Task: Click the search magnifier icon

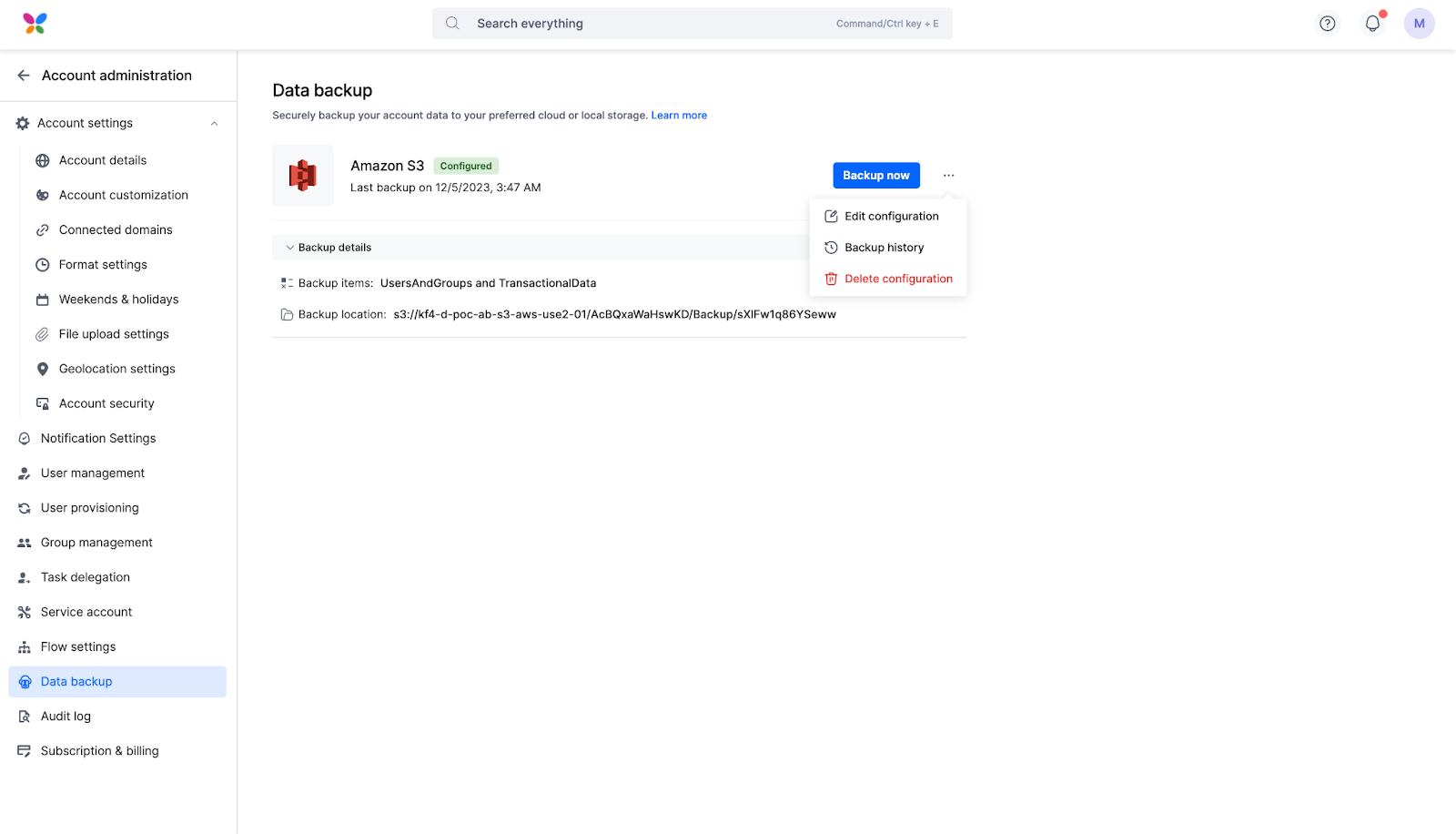Action: pos(452,24)
